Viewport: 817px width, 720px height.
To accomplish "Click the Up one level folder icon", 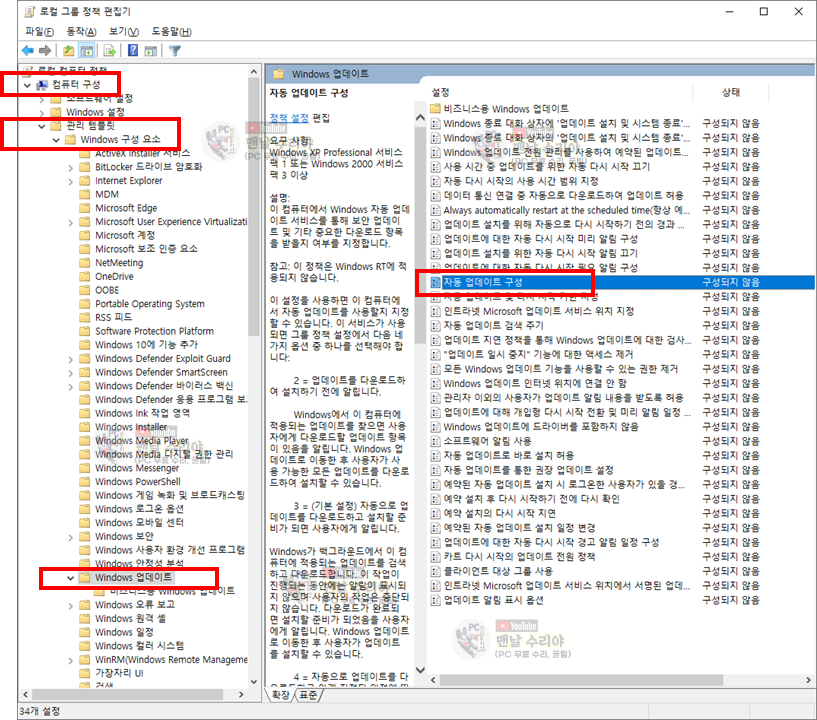I will click(68, 51).
